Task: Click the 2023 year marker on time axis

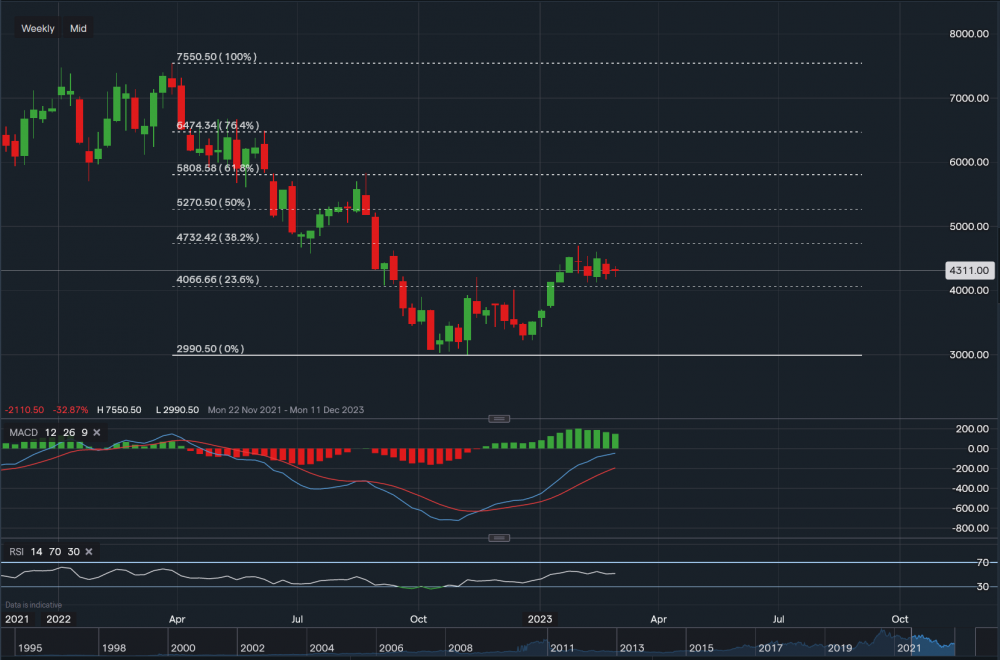Action: 539,619
